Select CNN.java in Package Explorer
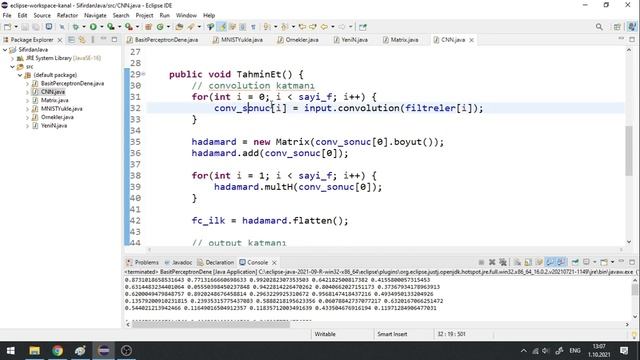 (x=53, y=92)
